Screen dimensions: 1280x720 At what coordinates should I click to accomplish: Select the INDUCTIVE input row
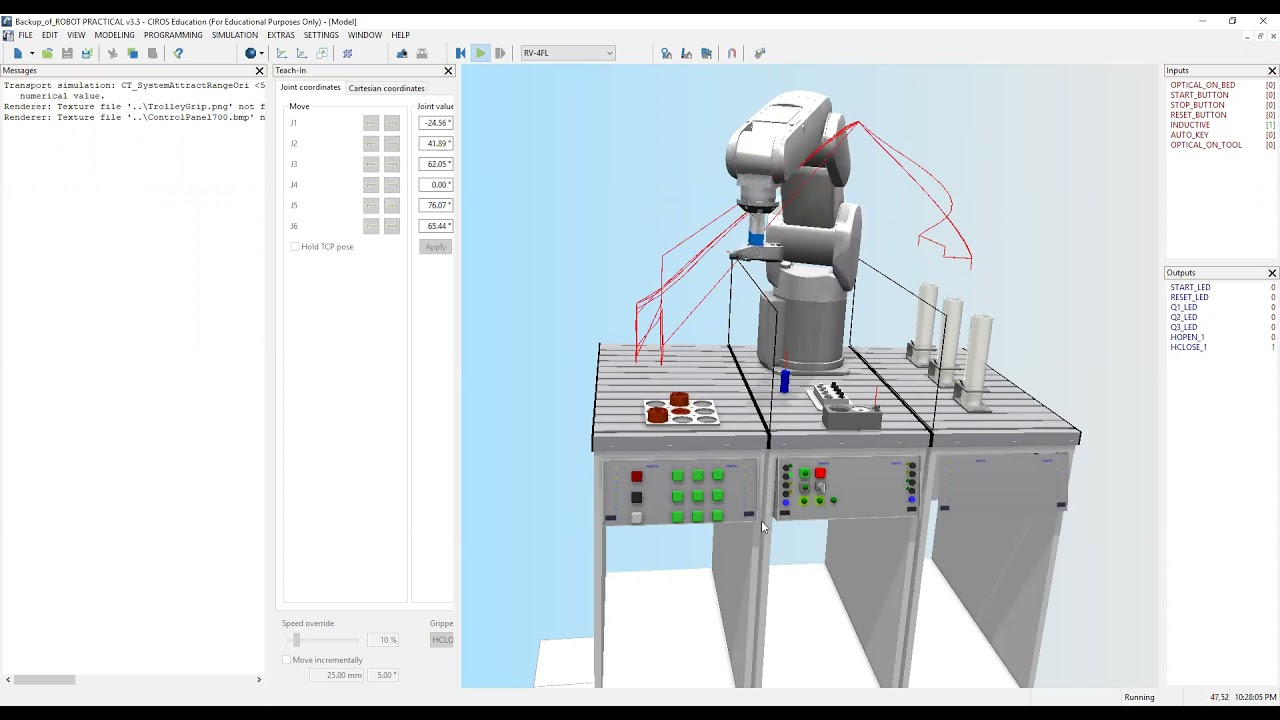point(1222,125)
